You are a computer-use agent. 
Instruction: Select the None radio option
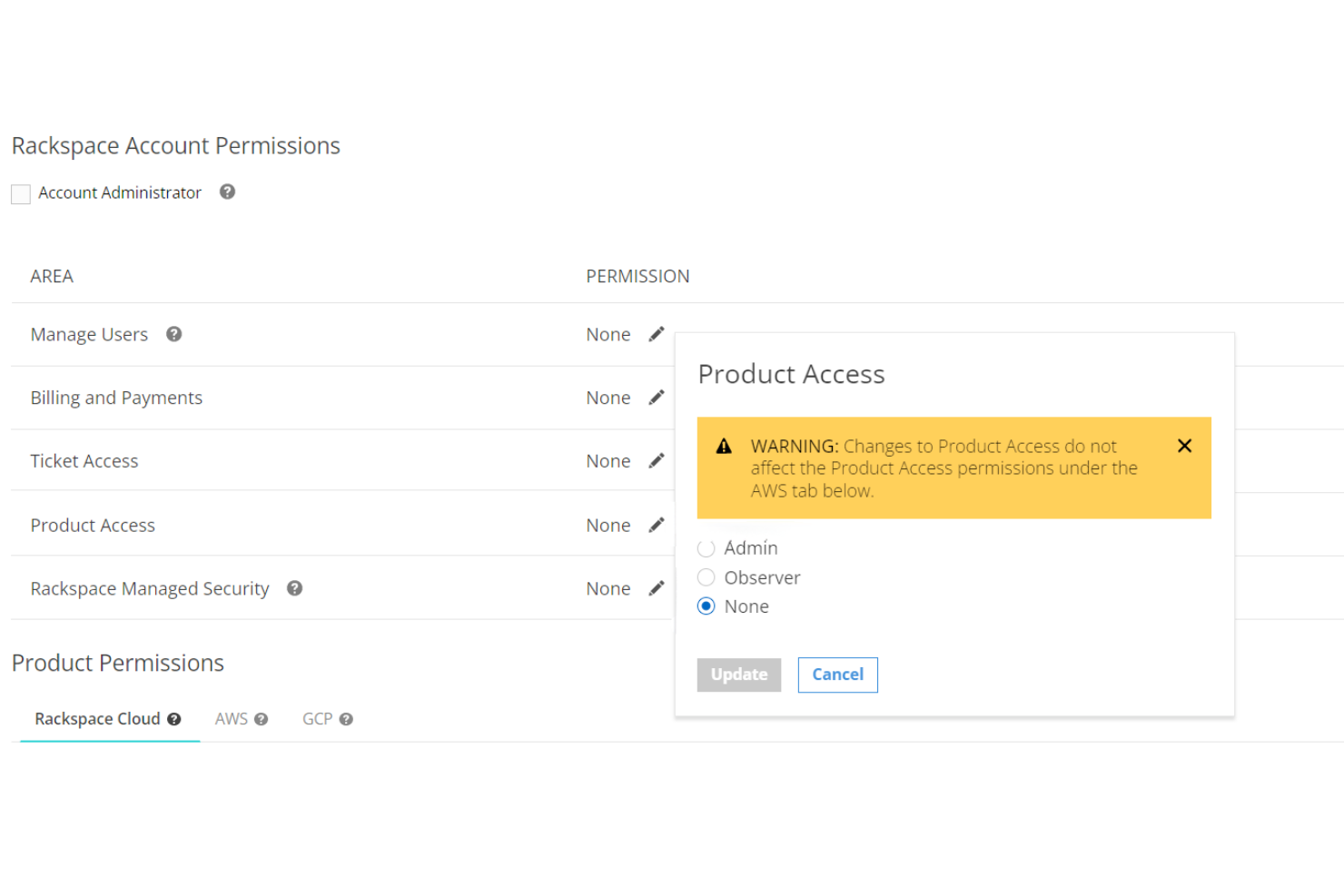(x=706, y=606)
